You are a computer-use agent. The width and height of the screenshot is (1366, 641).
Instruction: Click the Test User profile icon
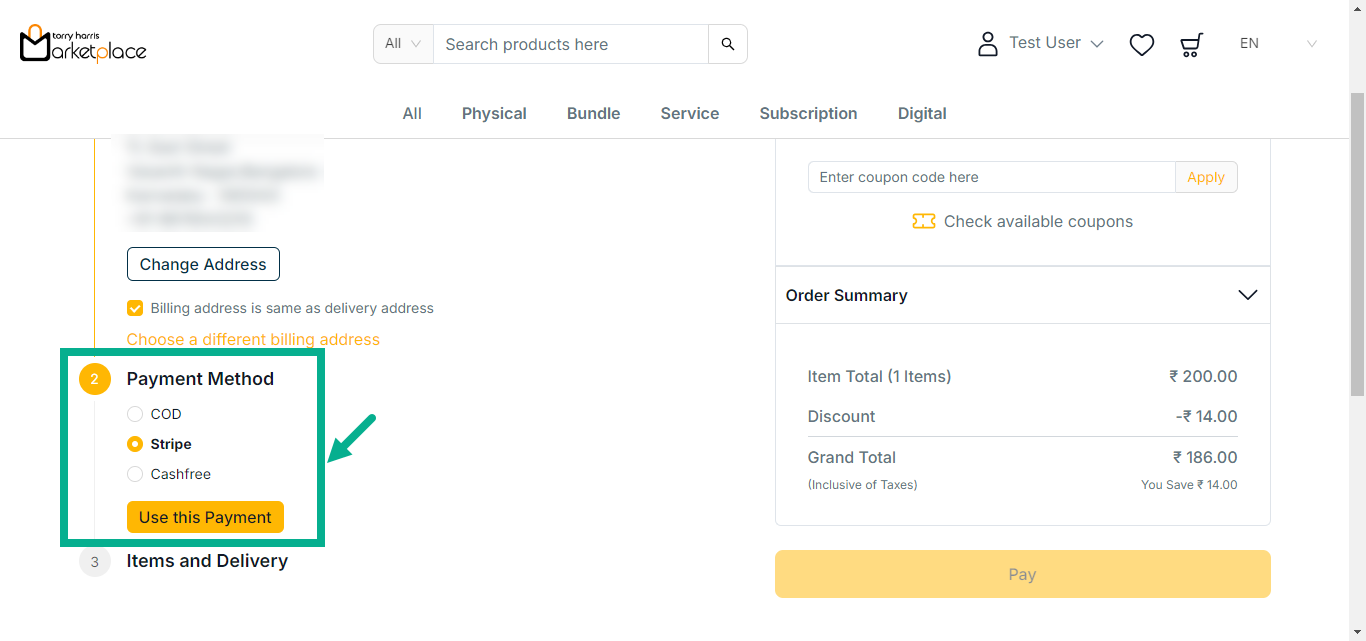[x=987, y=44]
